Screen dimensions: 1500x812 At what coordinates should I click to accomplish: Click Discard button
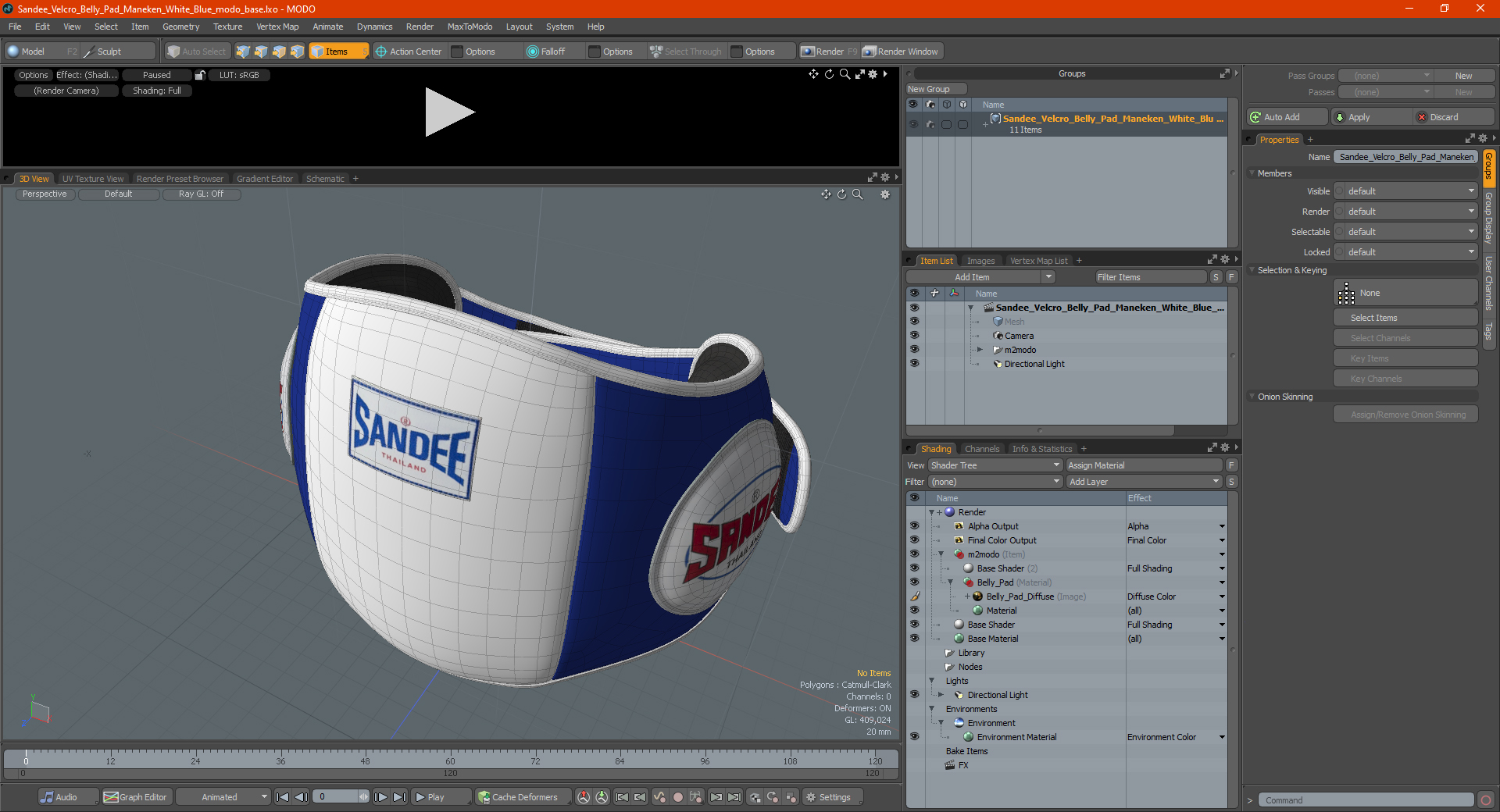tap(1454, 117)
